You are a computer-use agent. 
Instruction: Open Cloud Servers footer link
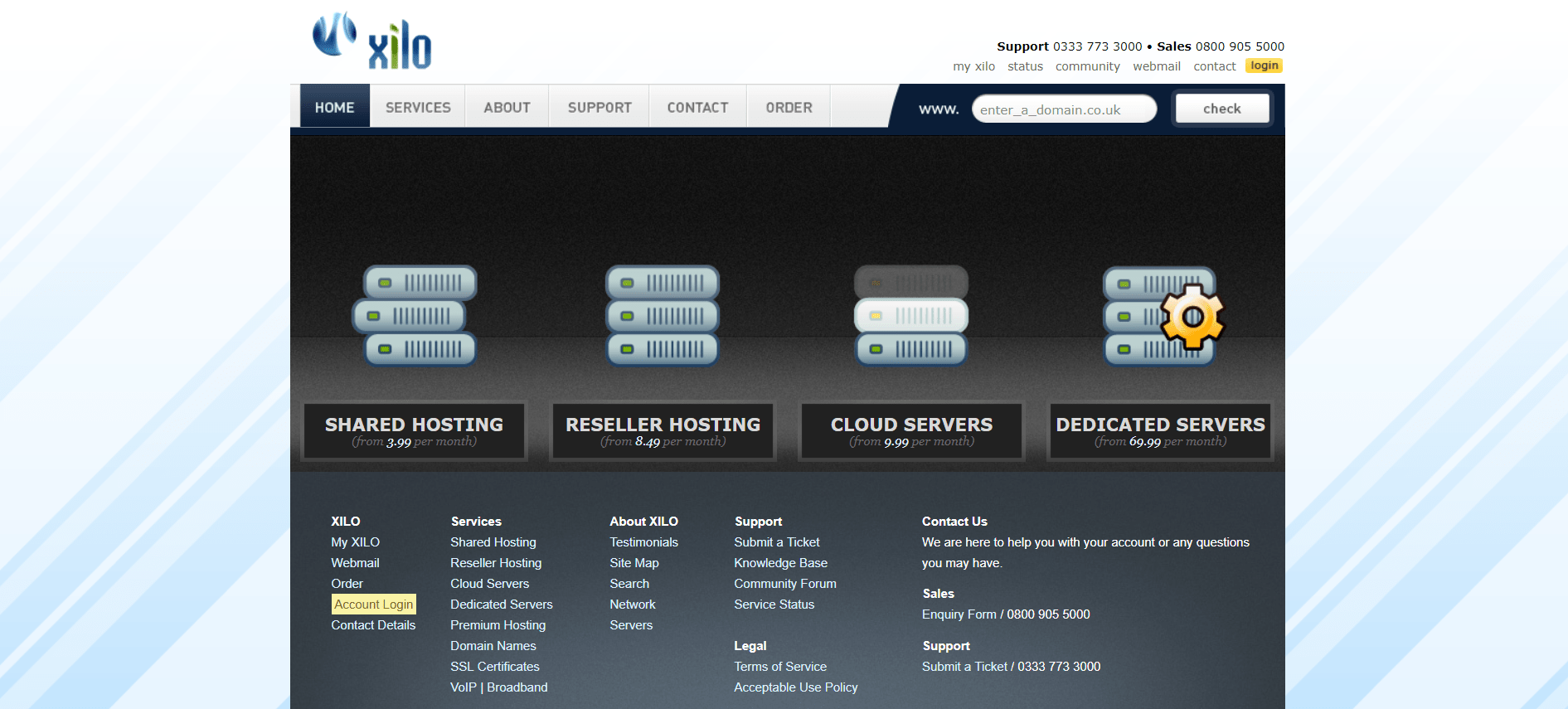coord(489,584)
